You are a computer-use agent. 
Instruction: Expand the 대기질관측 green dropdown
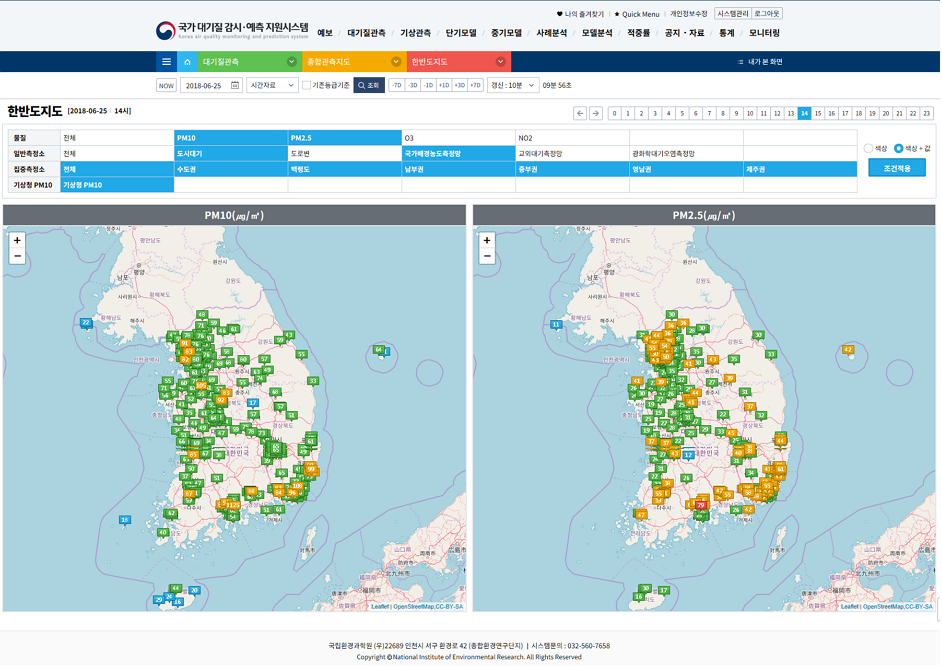pos(249,62)
